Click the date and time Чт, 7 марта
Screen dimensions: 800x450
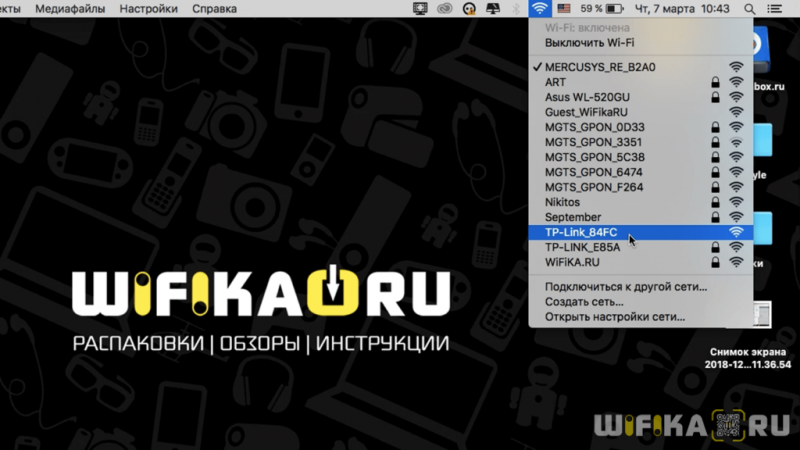[664, 9]
